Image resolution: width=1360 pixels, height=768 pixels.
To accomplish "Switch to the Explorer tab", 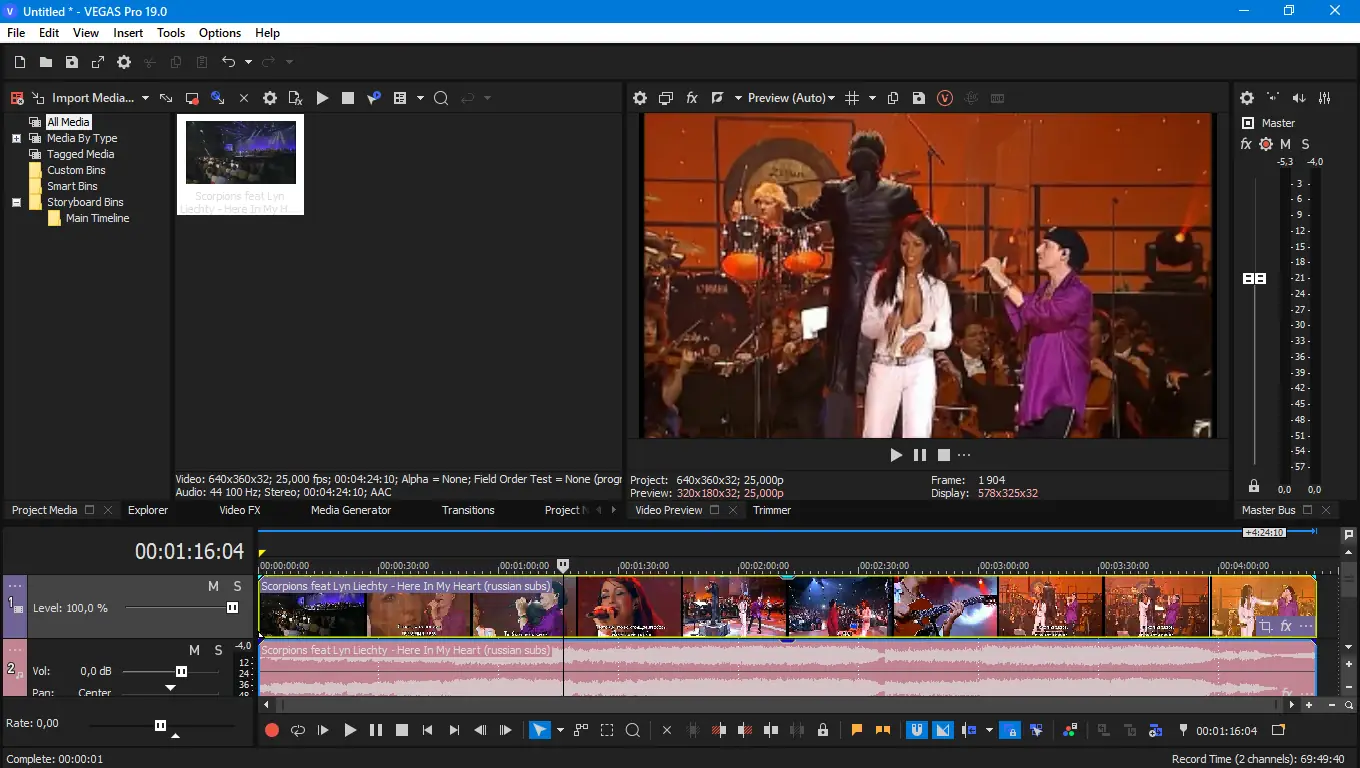I will 148,510.
